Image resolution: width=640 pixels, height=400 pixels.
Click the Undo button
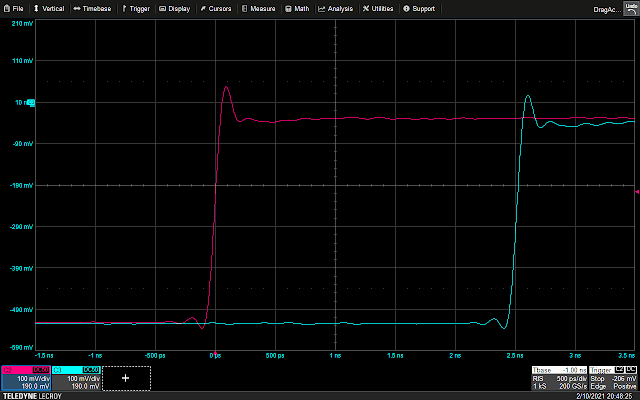[631, 8]
